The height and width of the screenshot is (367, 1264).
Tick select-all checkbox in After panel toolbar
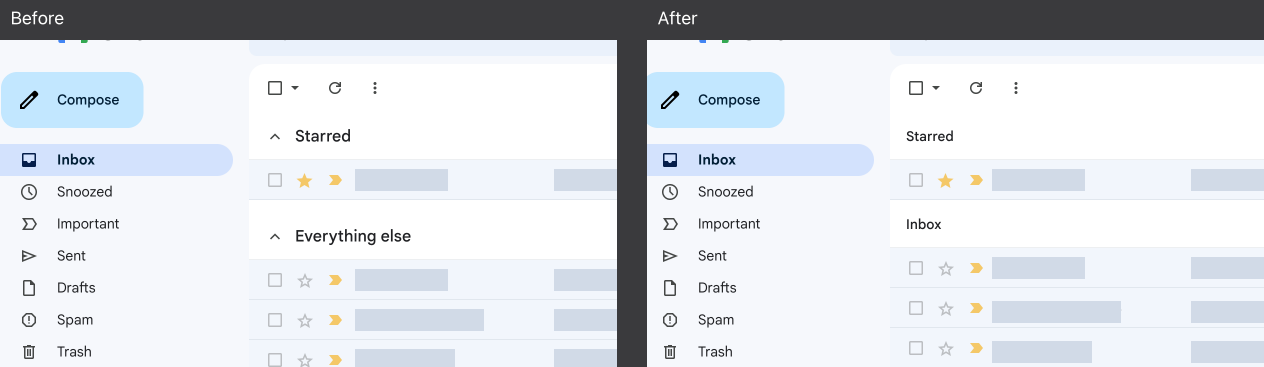tap(916, 88)
